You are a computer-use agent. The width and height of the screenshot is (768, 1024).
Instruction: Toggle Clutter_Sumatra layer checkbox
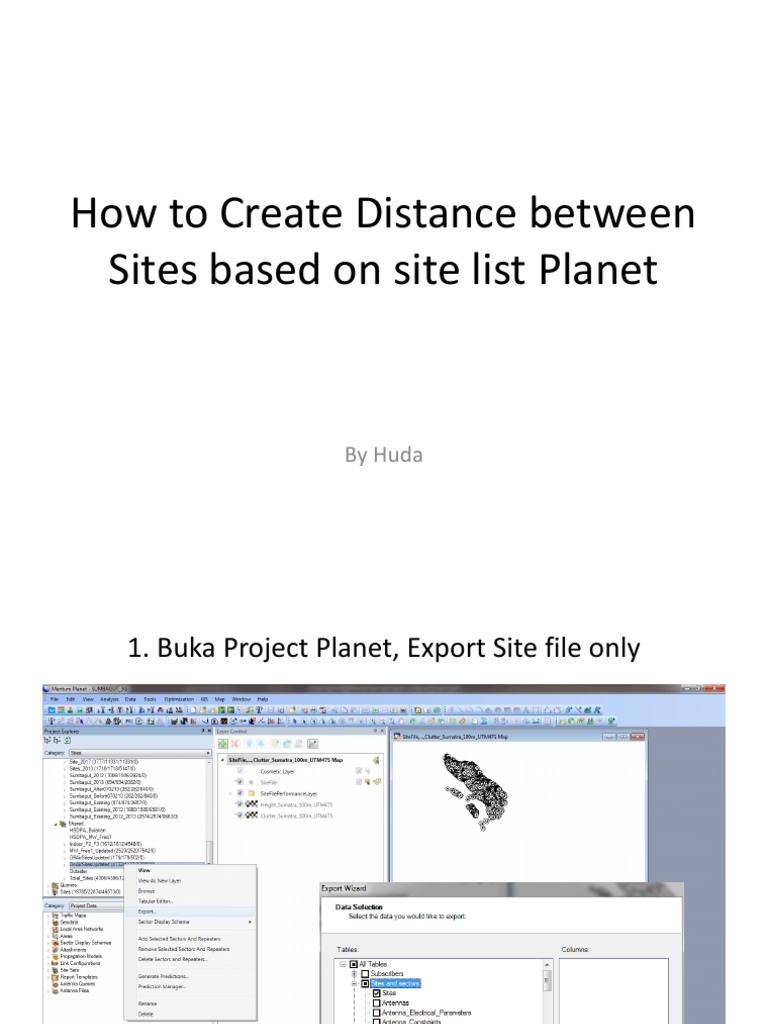coord(240,816)
